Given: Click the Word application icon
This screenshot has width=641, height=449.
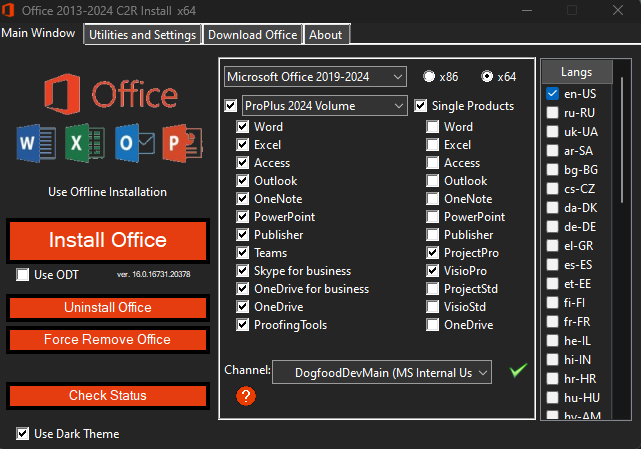Looking at the screenshot, I should click(36, 143).
